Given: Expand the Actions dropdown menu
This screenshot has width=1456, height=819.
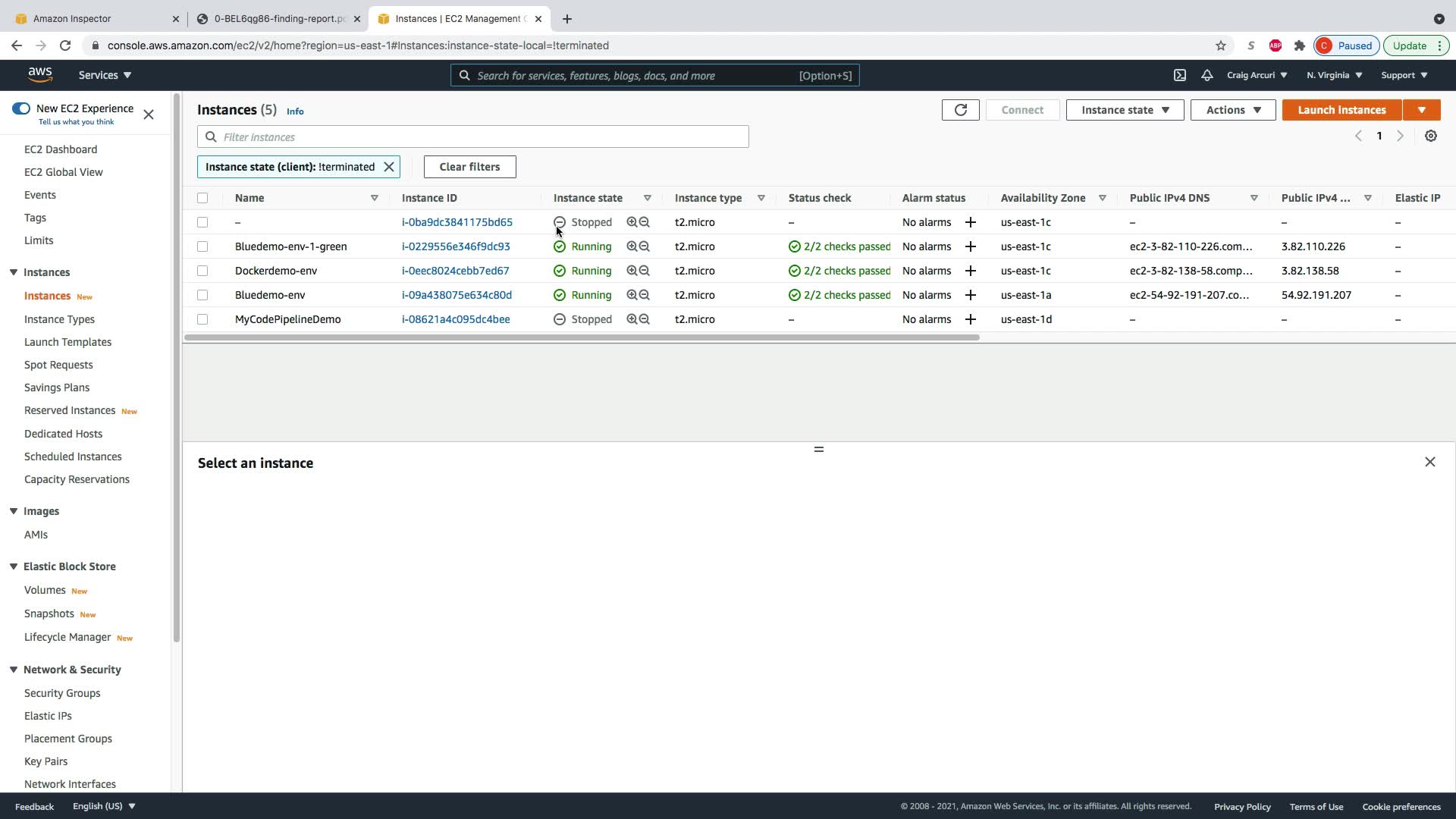Looking at the screenshot, I should pos(1232,110).
